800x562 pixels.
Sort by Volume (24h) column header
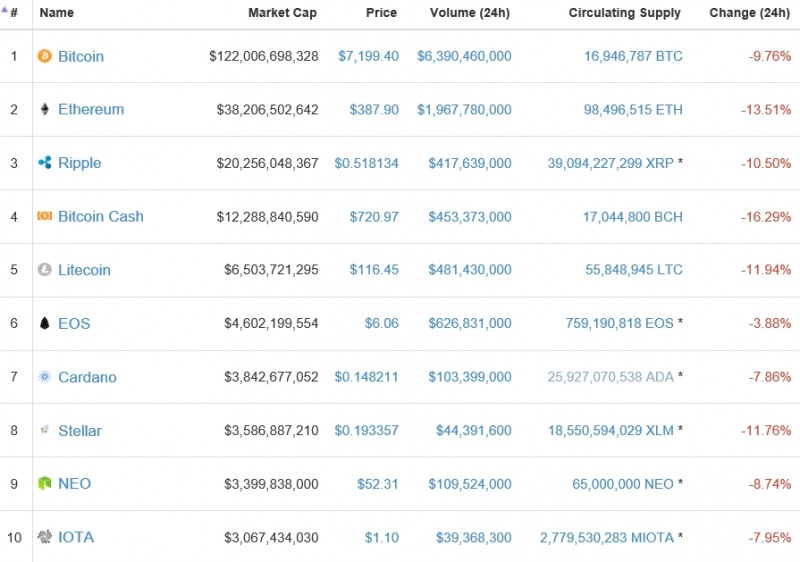[x=470, y=13]
